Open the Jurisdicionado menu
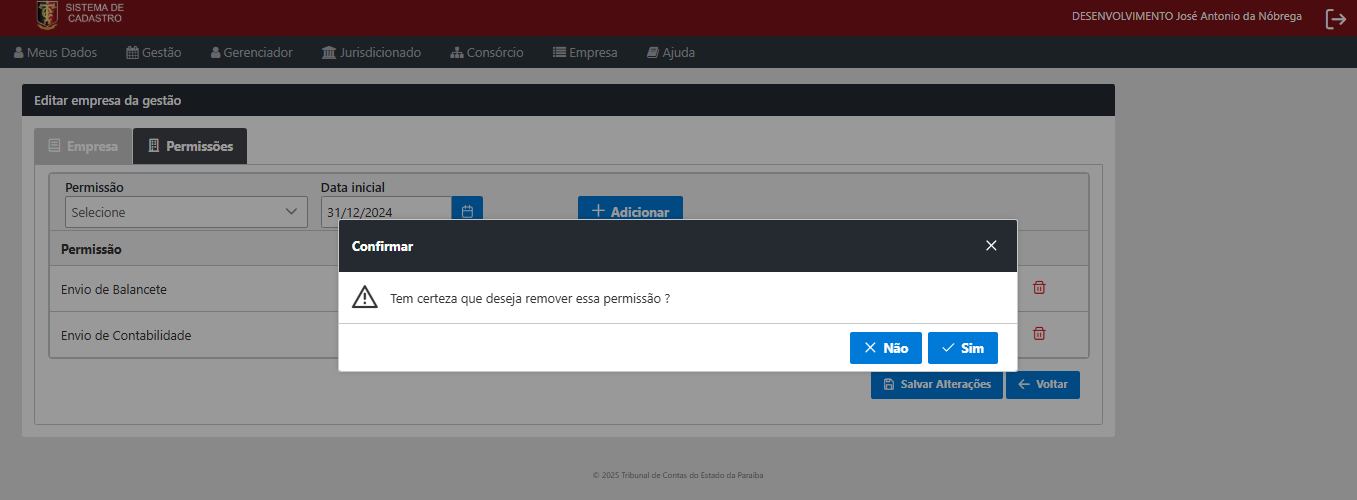This screenshot has height=500, width=1357. pyautogui.click(x=371, y=52)
